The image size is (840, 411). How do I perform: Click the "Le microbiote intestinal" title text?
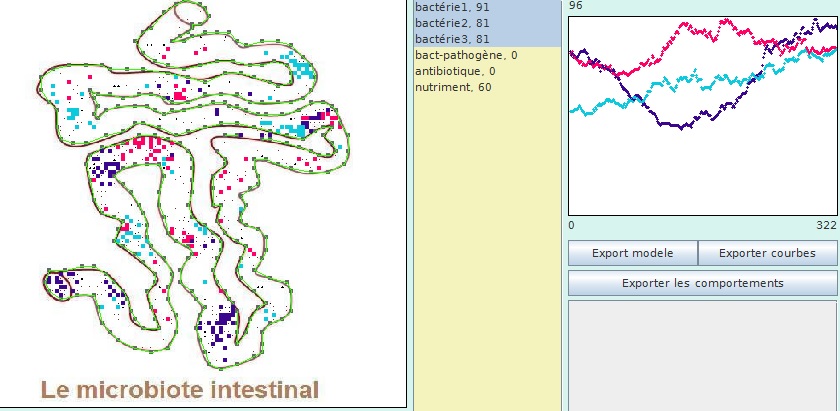pos(180,389)
